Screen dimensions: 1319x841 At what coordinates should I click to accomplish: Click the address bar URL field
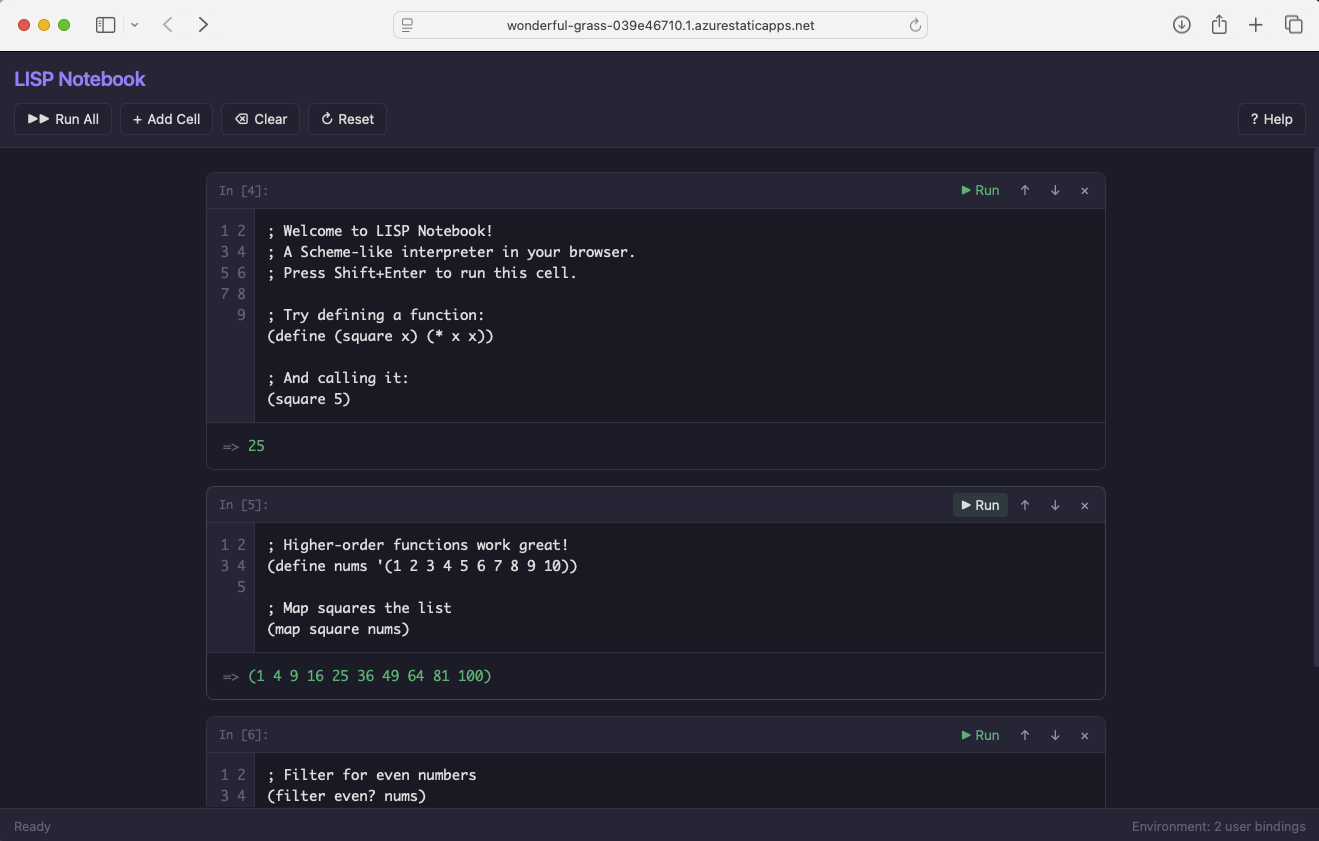tap(660, 25)
